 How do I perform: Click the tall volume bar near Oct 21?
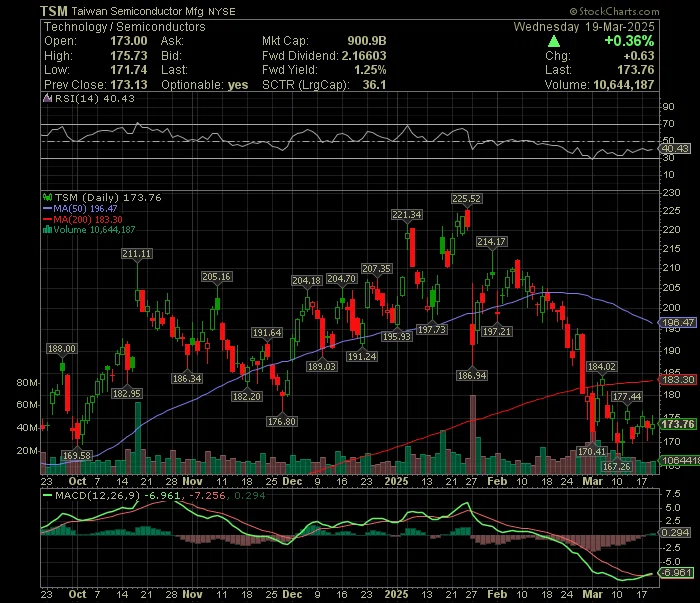tap(138, 438)
